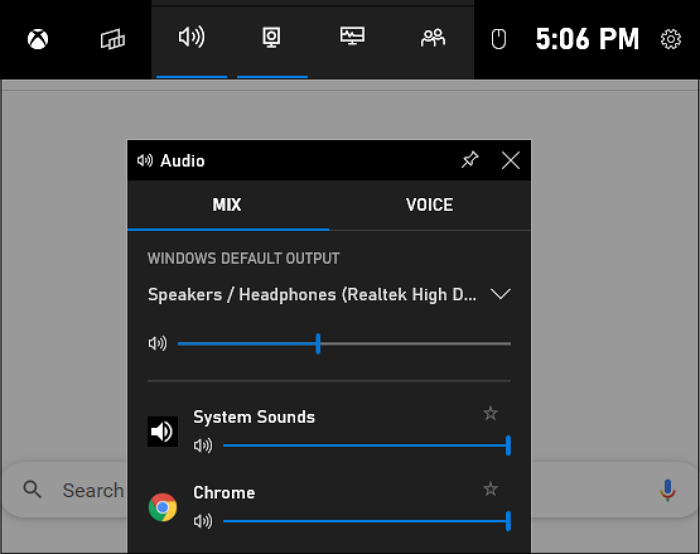700x554 pixels.
Task: Close the Audio widget
Action: click(x=510, y=160)
